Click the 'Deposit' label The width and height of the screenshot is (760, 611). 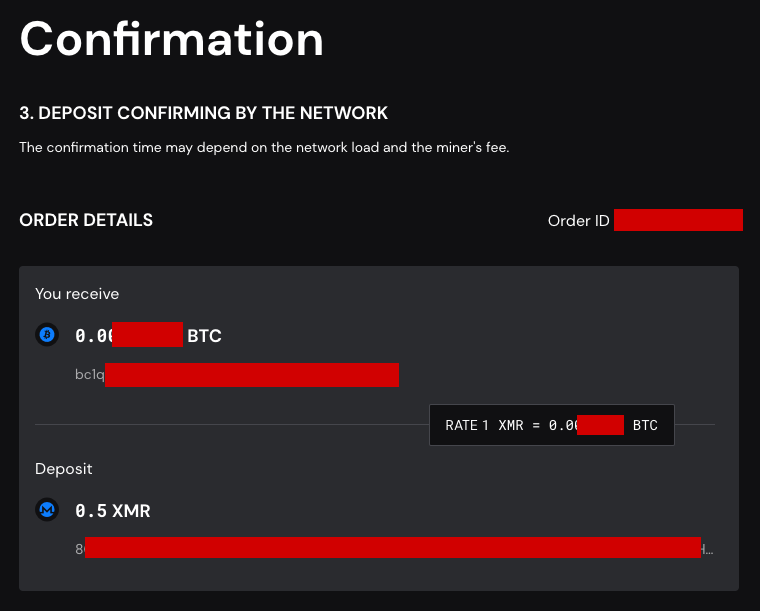click(63, 469)
